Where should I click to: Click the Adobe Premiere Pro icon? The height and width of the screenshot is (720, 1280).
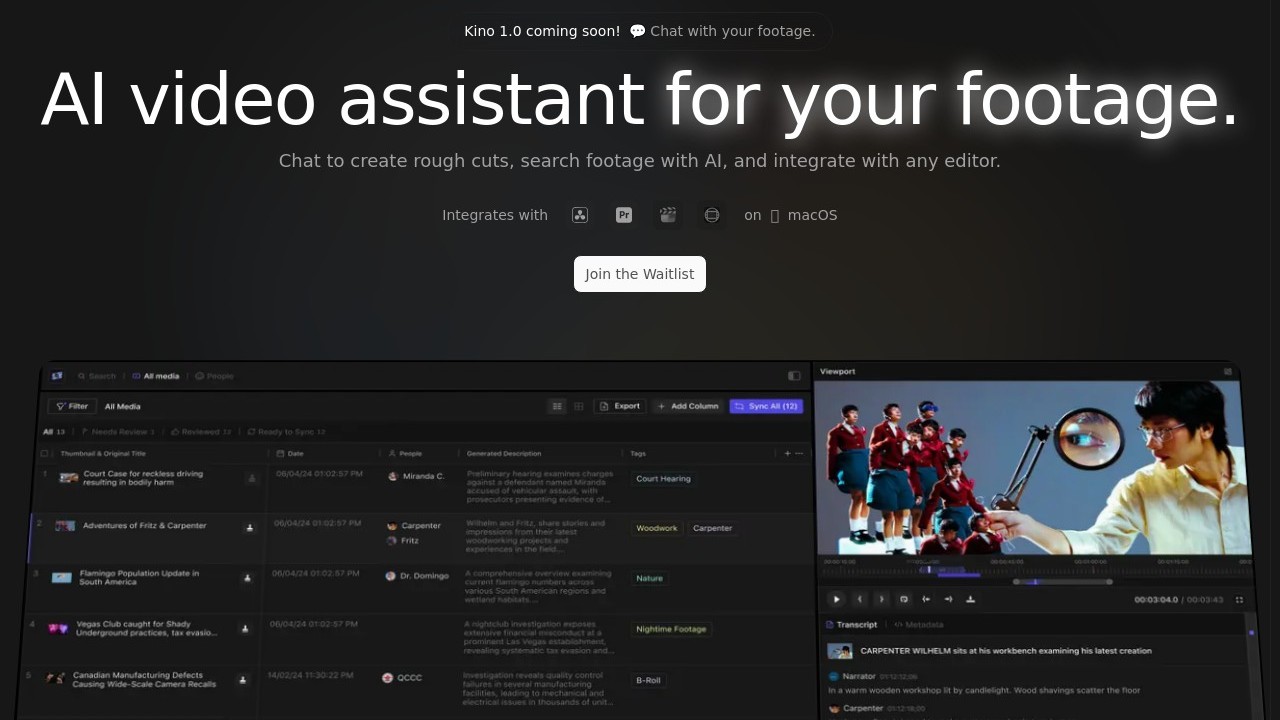coord(624,215)
